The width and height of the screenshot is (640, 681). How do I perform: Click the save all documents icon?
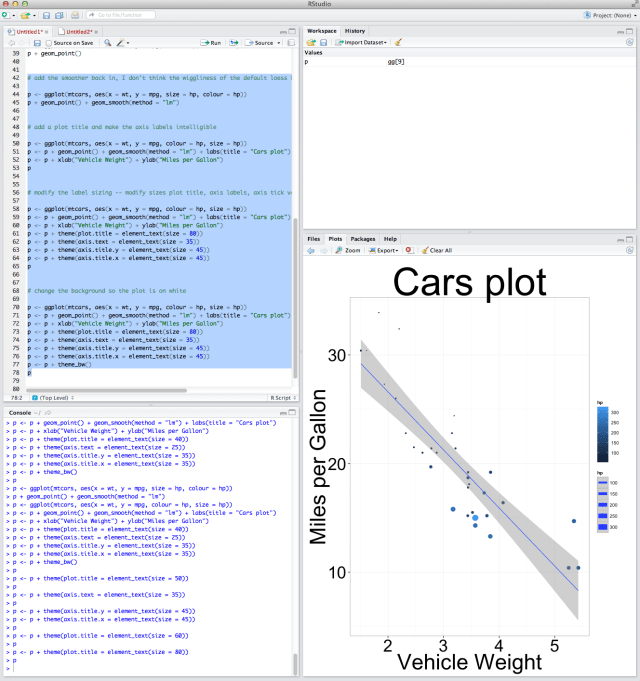(x=59, y=15)
